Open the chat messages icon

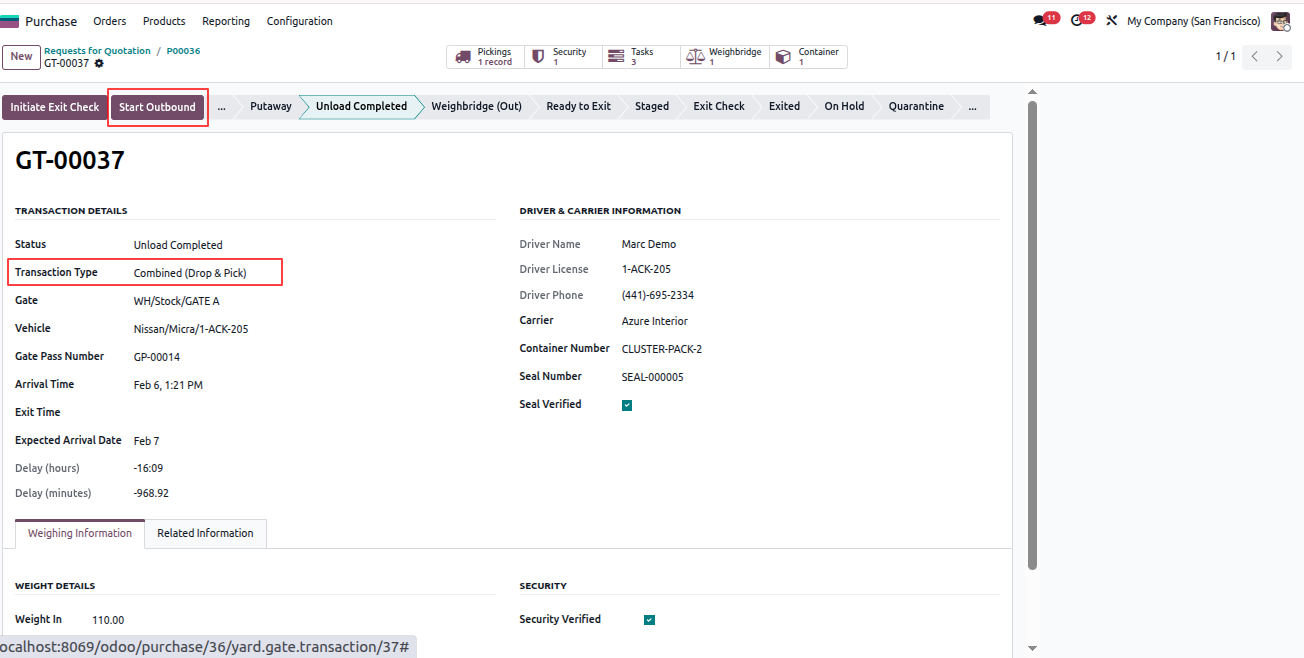coord(1040,21)
